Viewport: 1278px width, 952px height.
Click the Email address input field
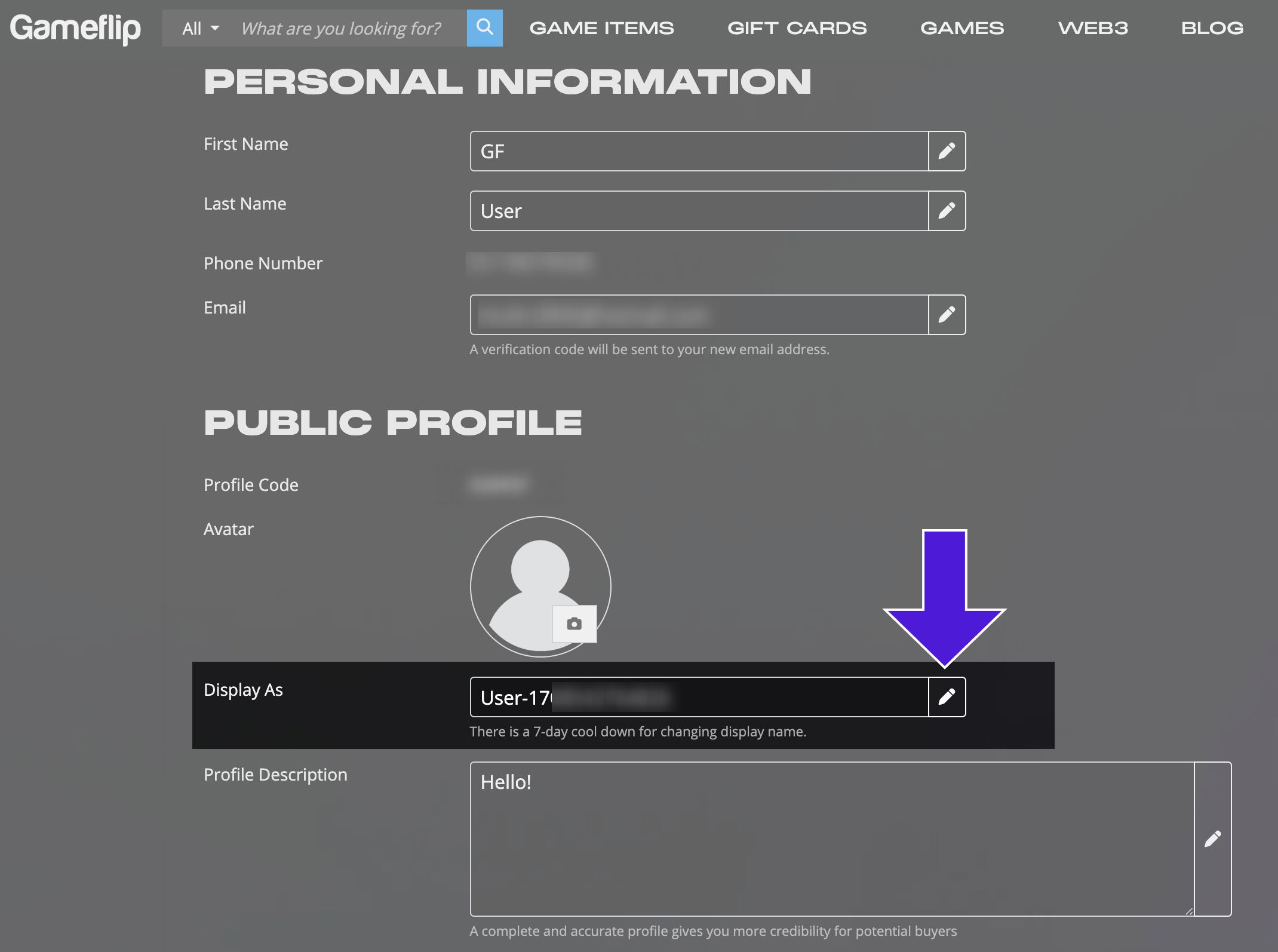[x=699, y=315]
